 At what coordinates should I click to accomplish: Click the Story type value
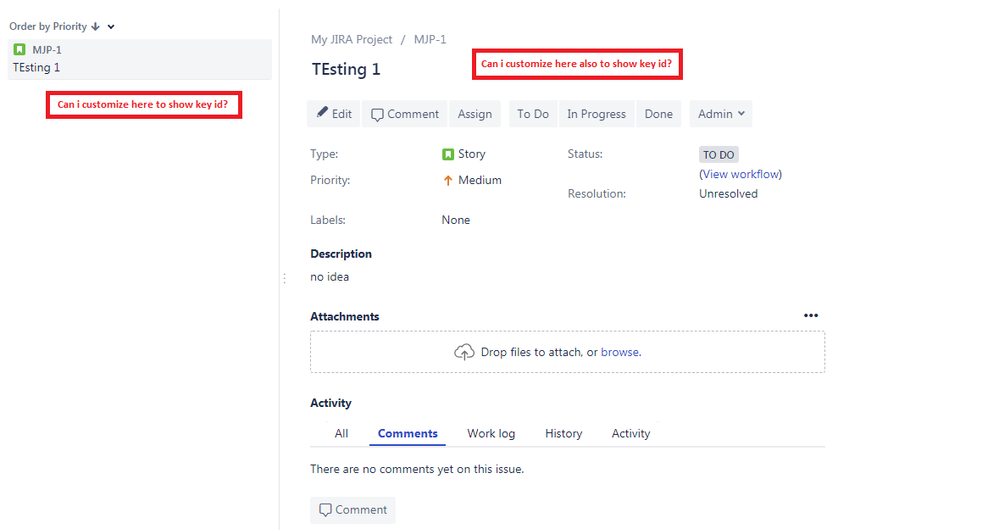471,154
